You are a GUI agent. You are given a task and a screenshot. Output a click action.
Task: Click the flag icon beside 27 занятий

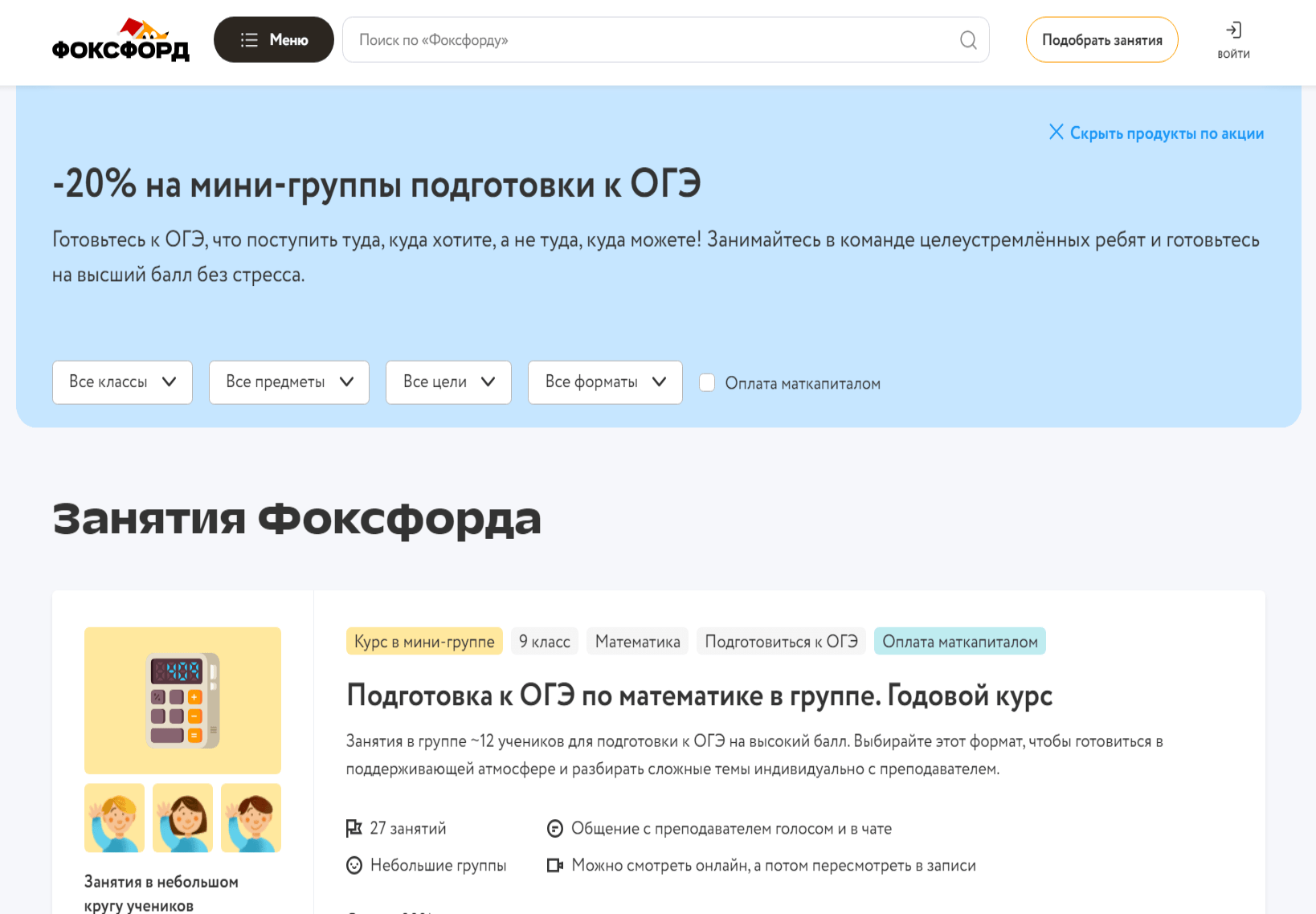click(x=354, y=828)
